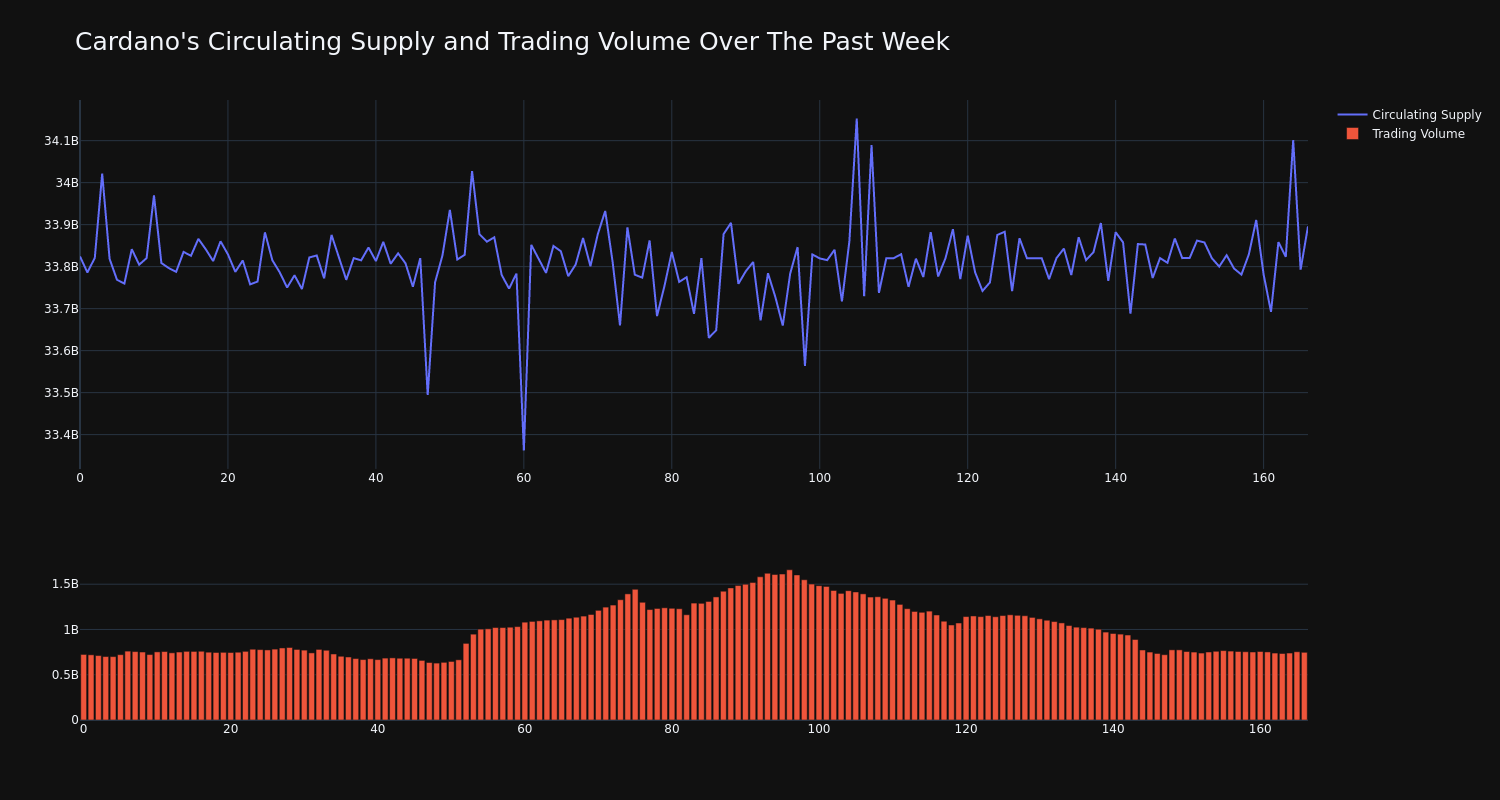Click the tallest trading volume bar near 96
This screenshot has width=1500, height=800.
[789, 645]
